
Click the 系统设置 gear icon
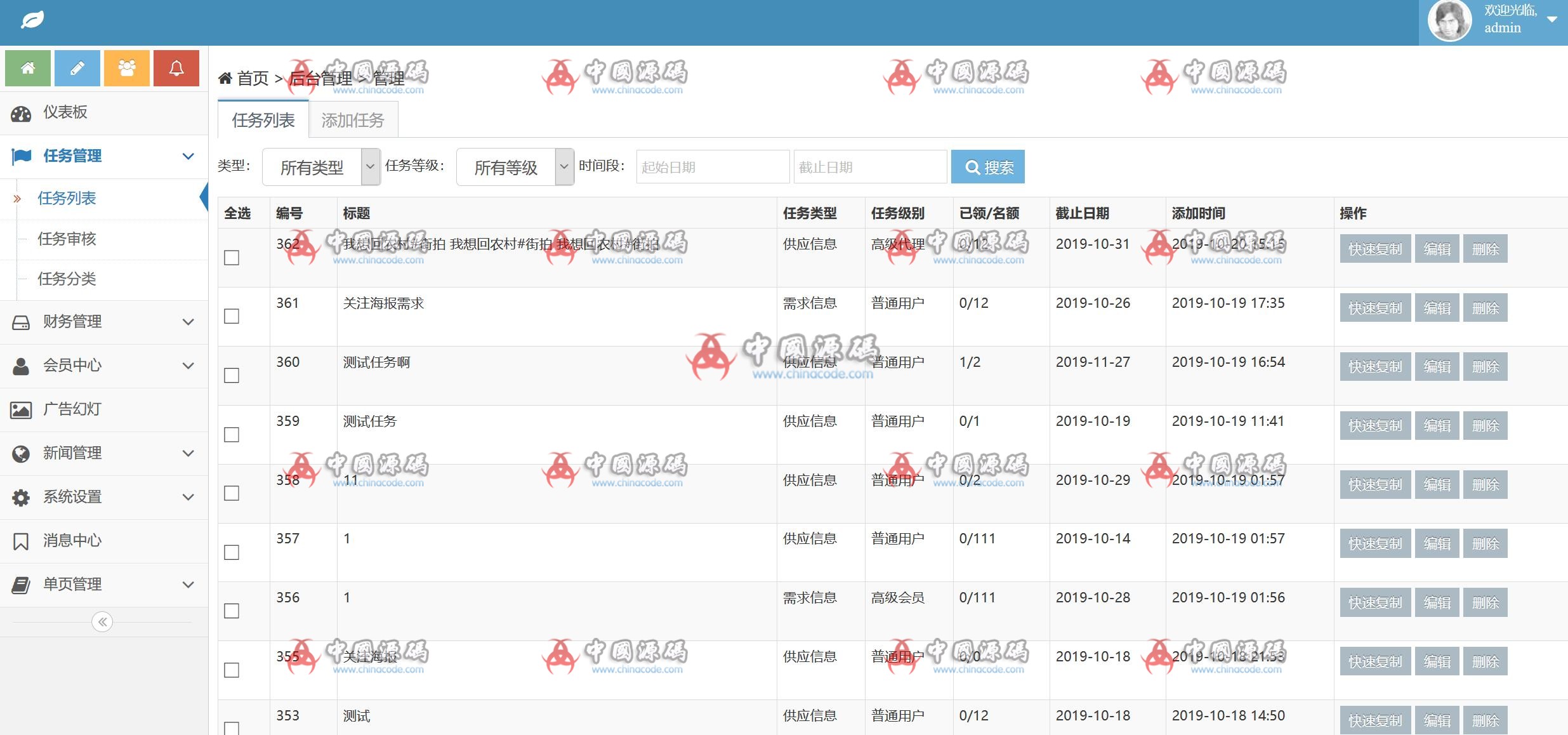tap(21, 497)
